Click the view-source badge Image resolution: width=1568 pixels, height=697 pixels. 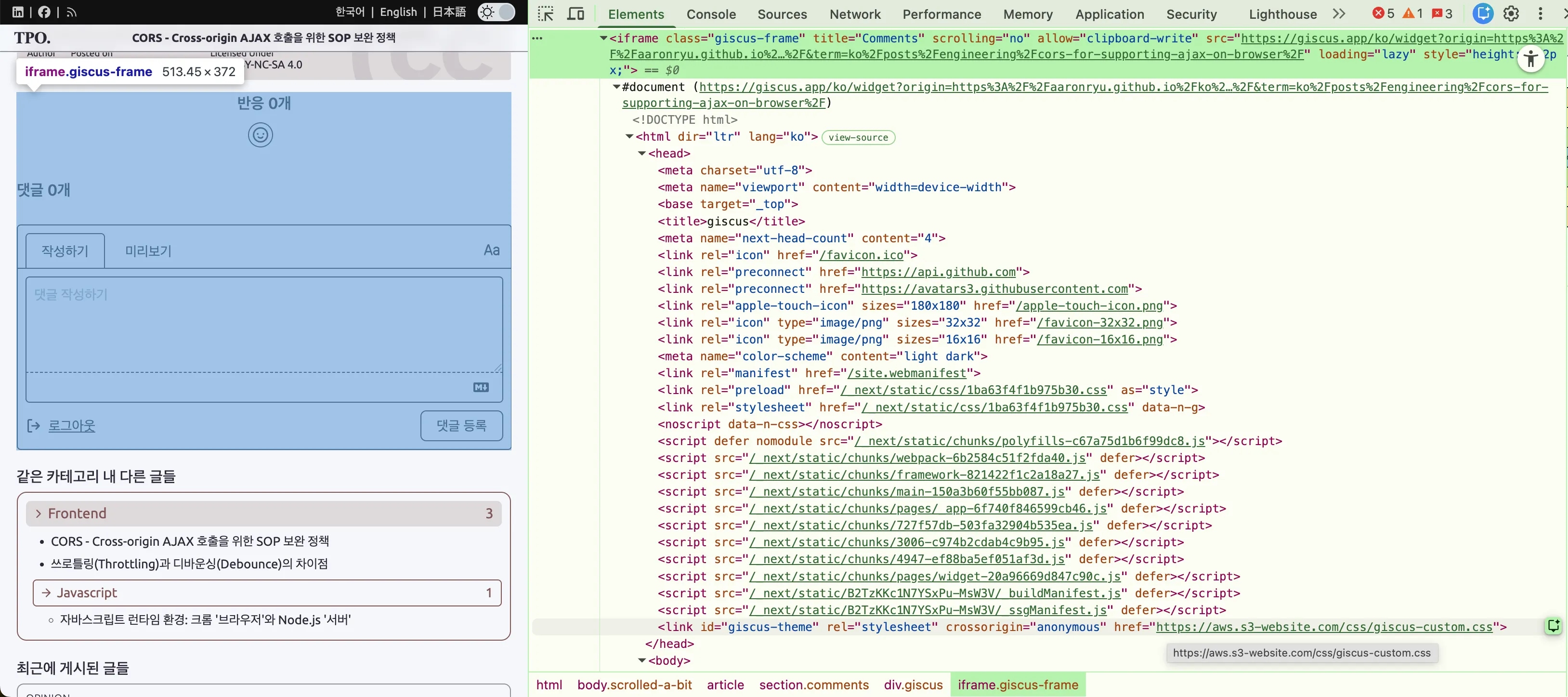(x=858, y=137)
